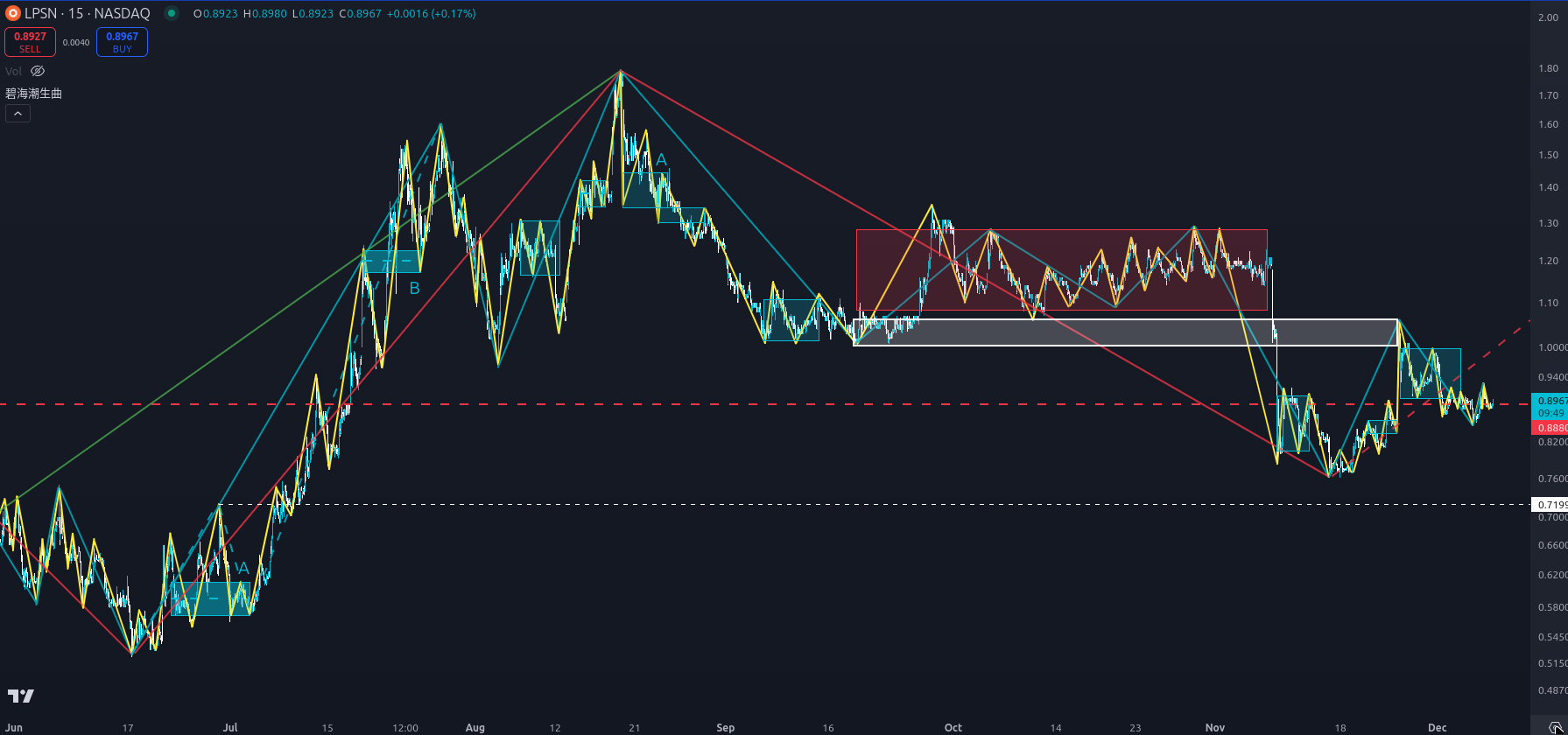Select the letter B wave label

415,288
